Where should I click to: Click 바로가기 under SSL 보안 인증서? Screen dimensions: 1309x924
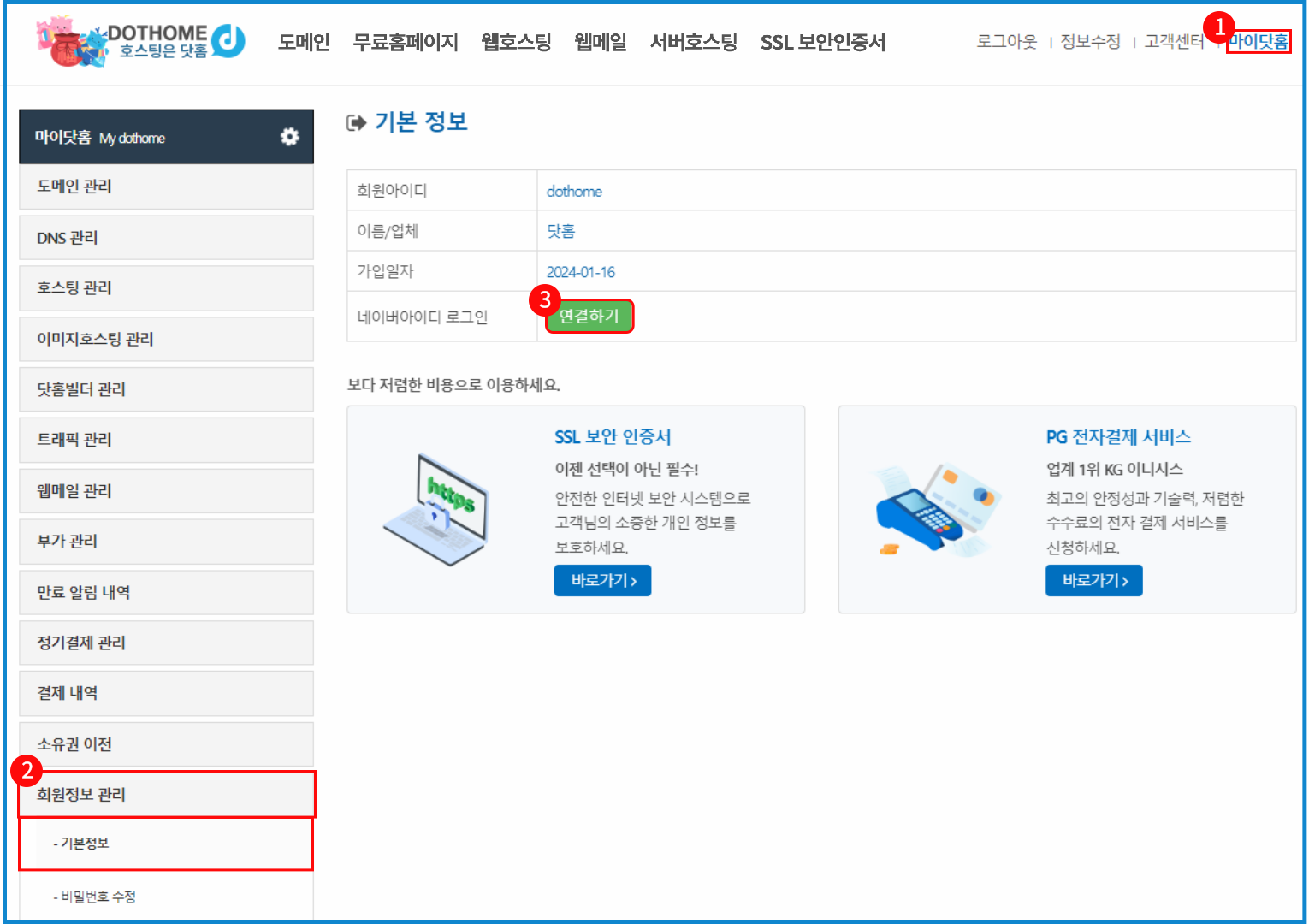click(602, 580)
